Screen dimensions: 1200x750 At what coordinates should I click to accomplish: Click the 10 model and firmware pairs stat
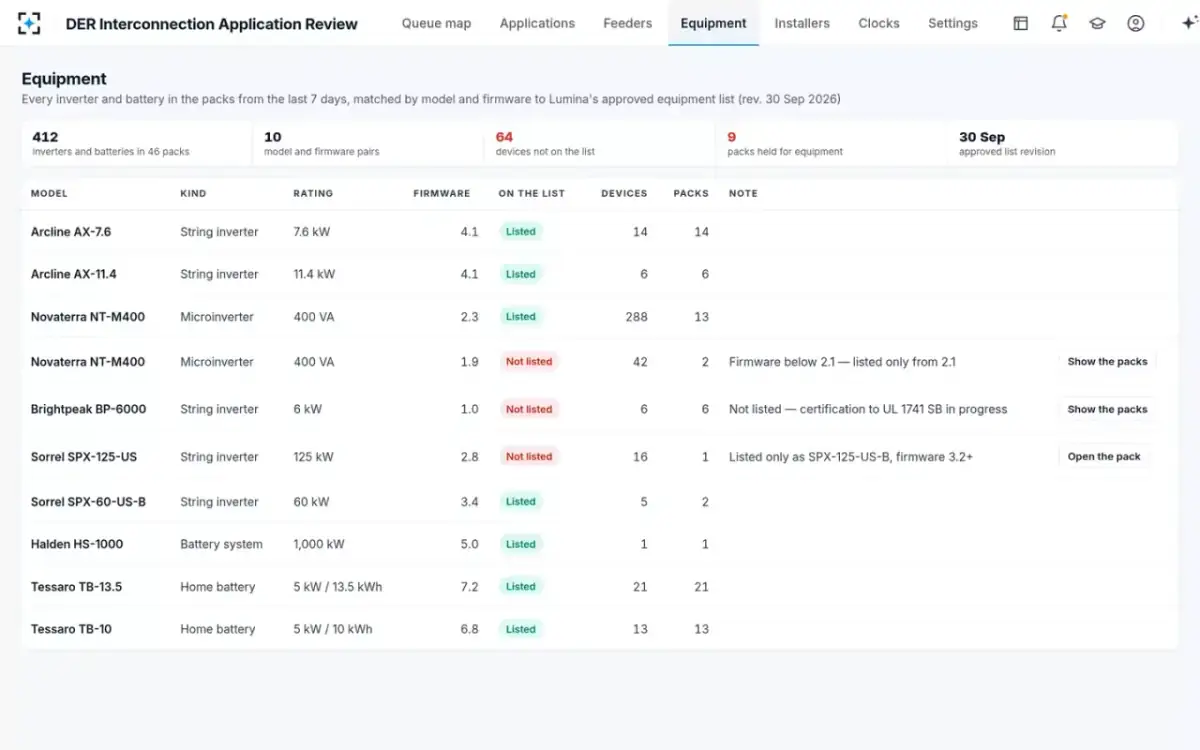coord(368,144)
